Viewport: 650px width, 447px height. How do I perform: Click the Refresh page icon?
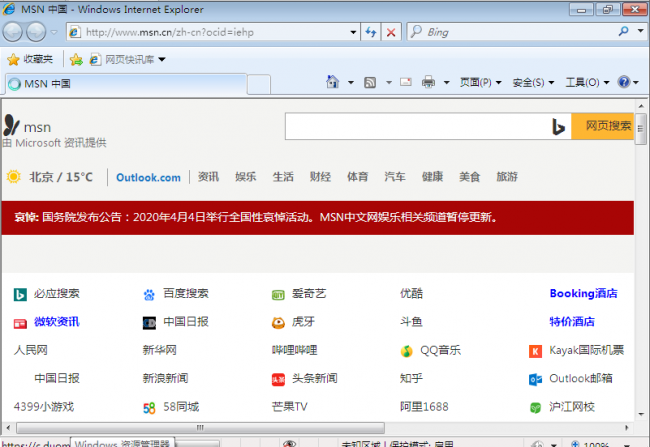371,32
